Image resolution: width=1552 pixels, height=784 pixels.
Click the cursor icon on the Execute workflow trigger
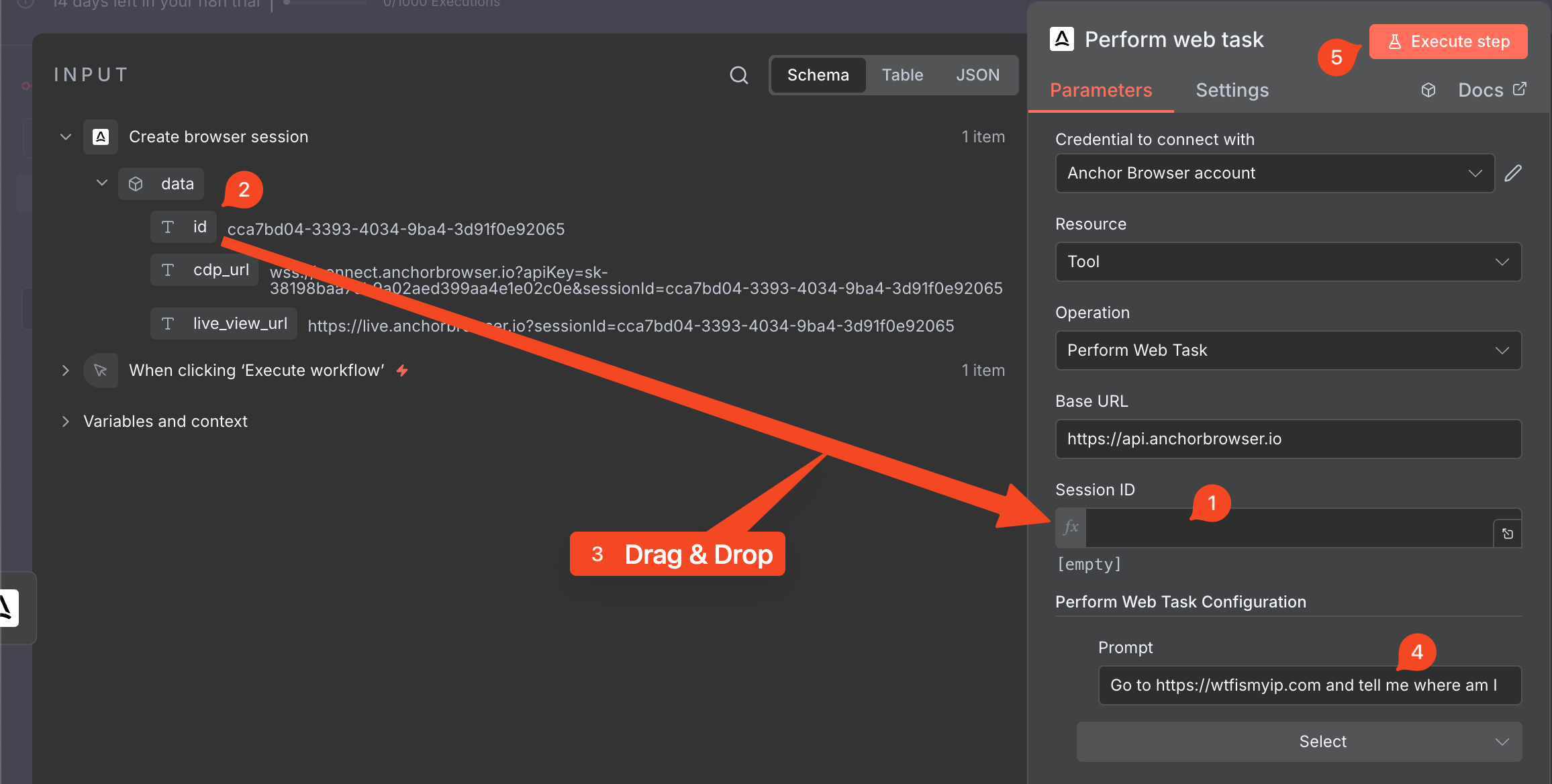pos(101,371)
